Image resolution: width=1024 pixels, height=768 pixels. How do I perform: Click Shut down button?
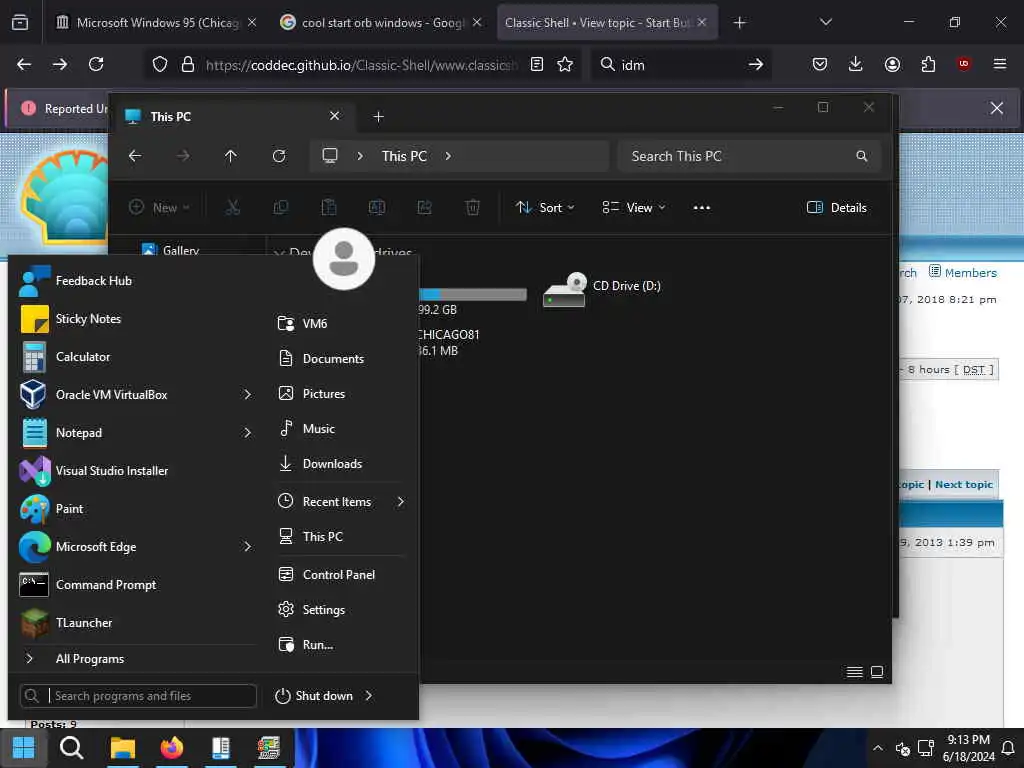[x=313, y=696]
